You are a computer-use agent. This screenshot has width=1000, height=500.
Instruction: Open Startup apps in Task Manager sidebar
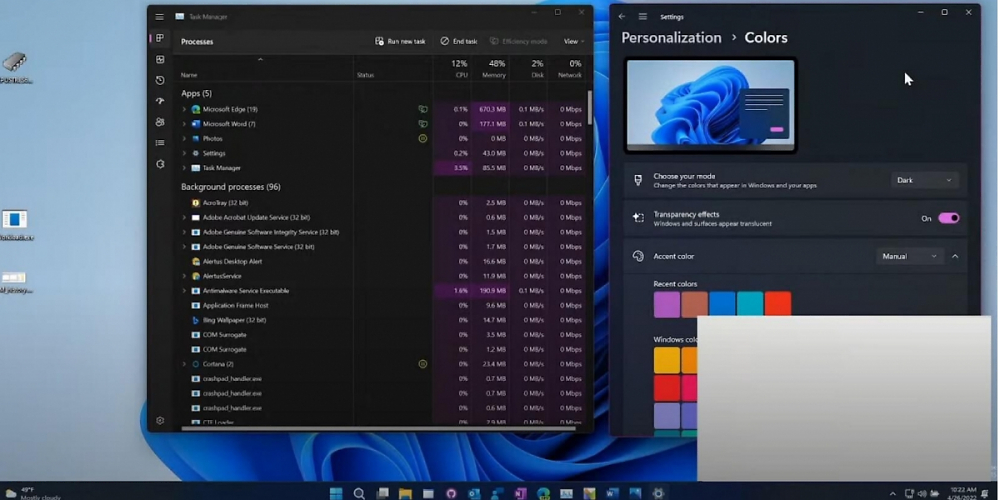pos(160,101)
